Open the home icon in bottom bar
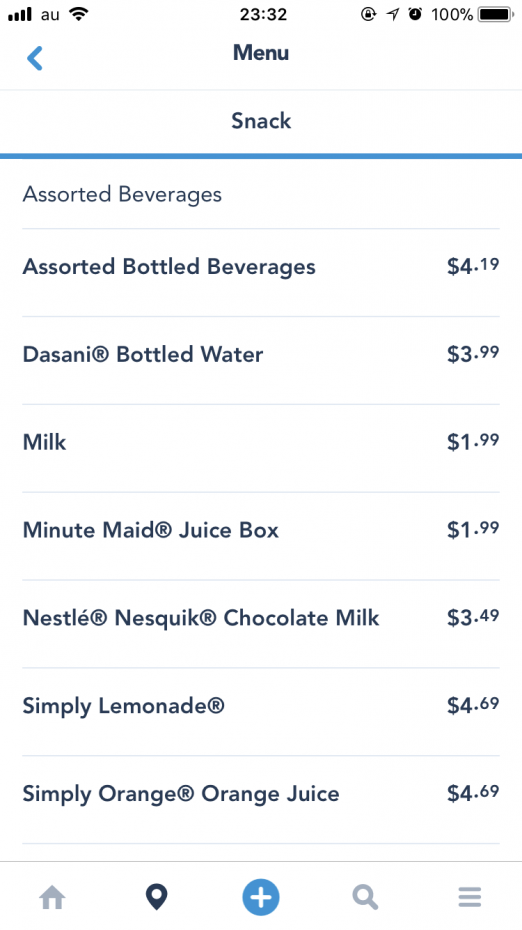The image size is (522, 930). click(52, 897)
